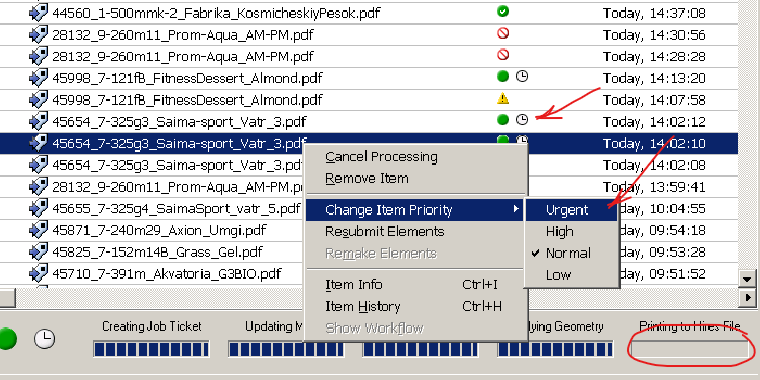Select 44560_1-500mmk-2_Fabrika_KosmicheskiyPesok.pdf file name

[216, 13]
